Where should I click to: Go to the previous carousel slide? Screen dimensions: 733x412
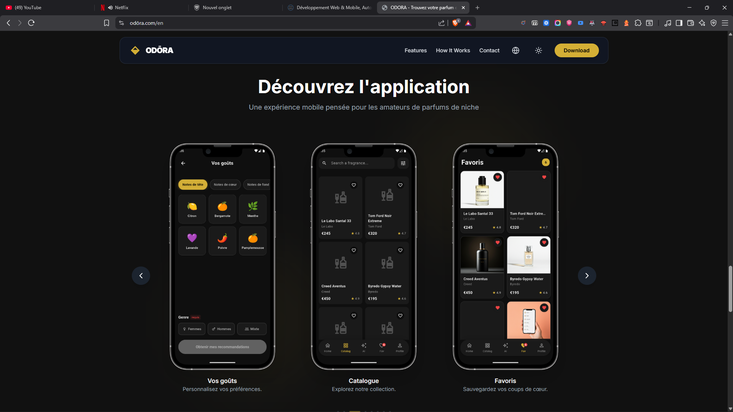141,276
